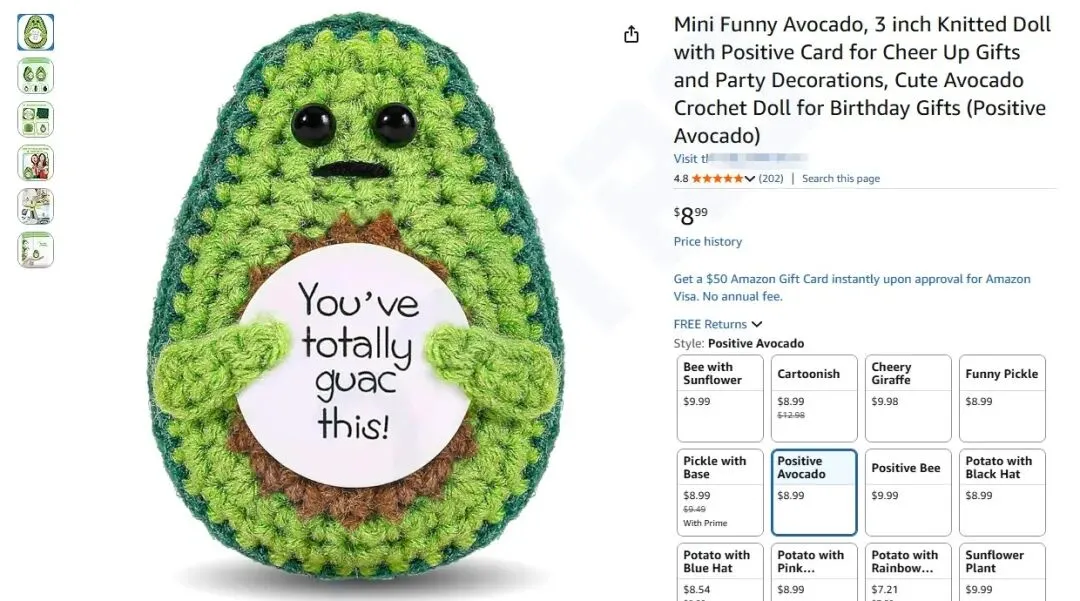The width and height of the screenshot is (1080, 601).
Task: Open the Price history link
Action: pyautogui.click(x=708, y=242)
